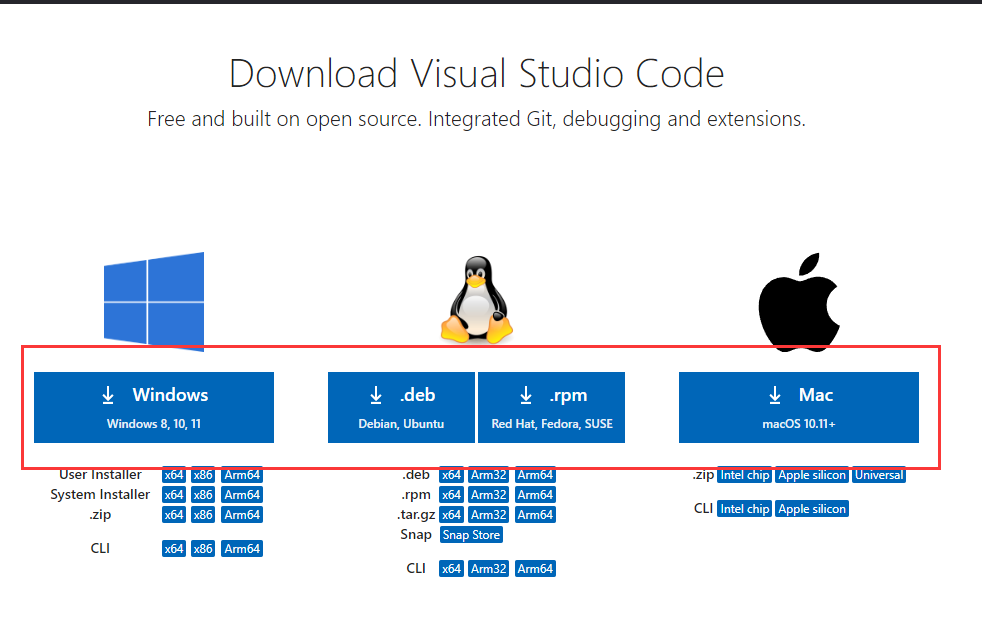
Task: Get x86 Windows CLI download
Action: click(203, 549)
